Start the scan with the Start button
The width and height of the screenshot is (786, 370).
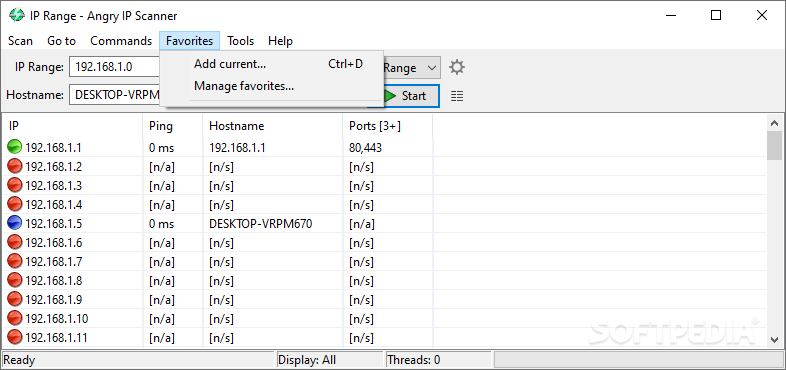point(411,96)
